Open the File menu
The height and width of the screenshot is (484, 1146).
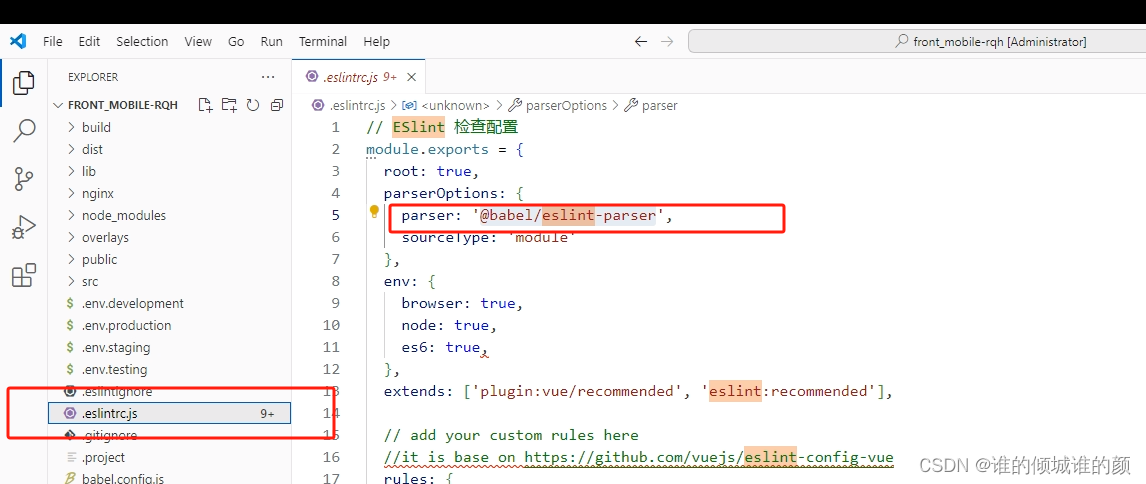point(53,42)
